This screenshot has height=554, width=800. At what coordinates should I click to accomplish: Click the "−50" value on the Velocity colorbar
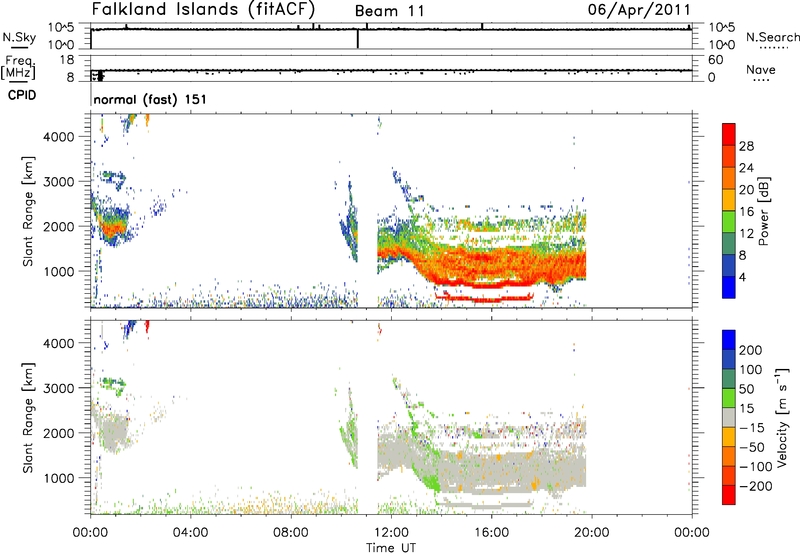751,447
